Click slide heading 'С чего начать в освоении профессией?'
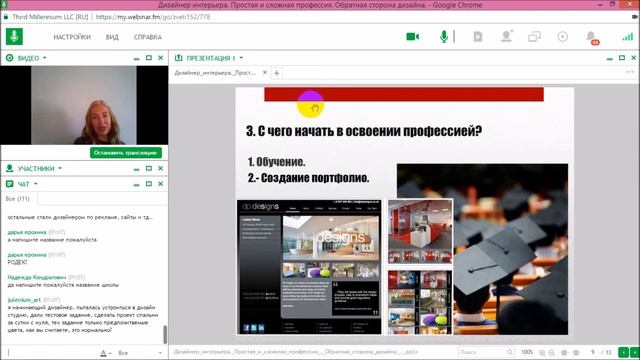640x360 pixels. coord(364,131)
